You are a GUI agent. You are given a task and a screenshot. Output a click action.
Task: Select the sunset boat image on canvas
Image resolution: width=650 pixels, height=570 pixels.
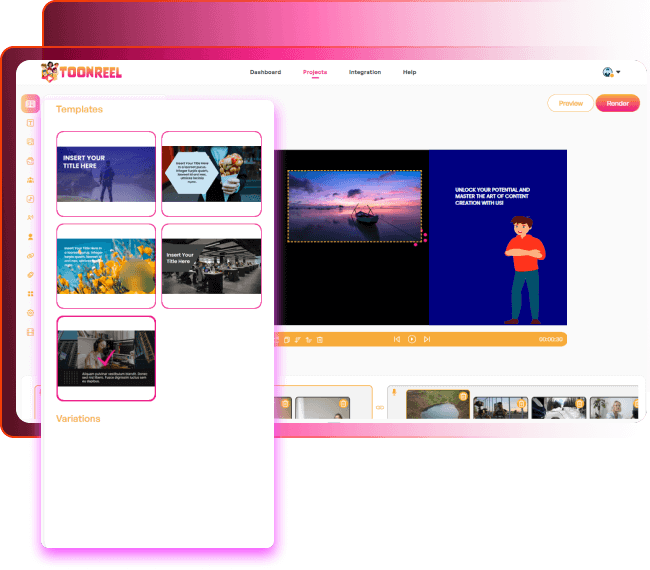(x=354, y=206)
